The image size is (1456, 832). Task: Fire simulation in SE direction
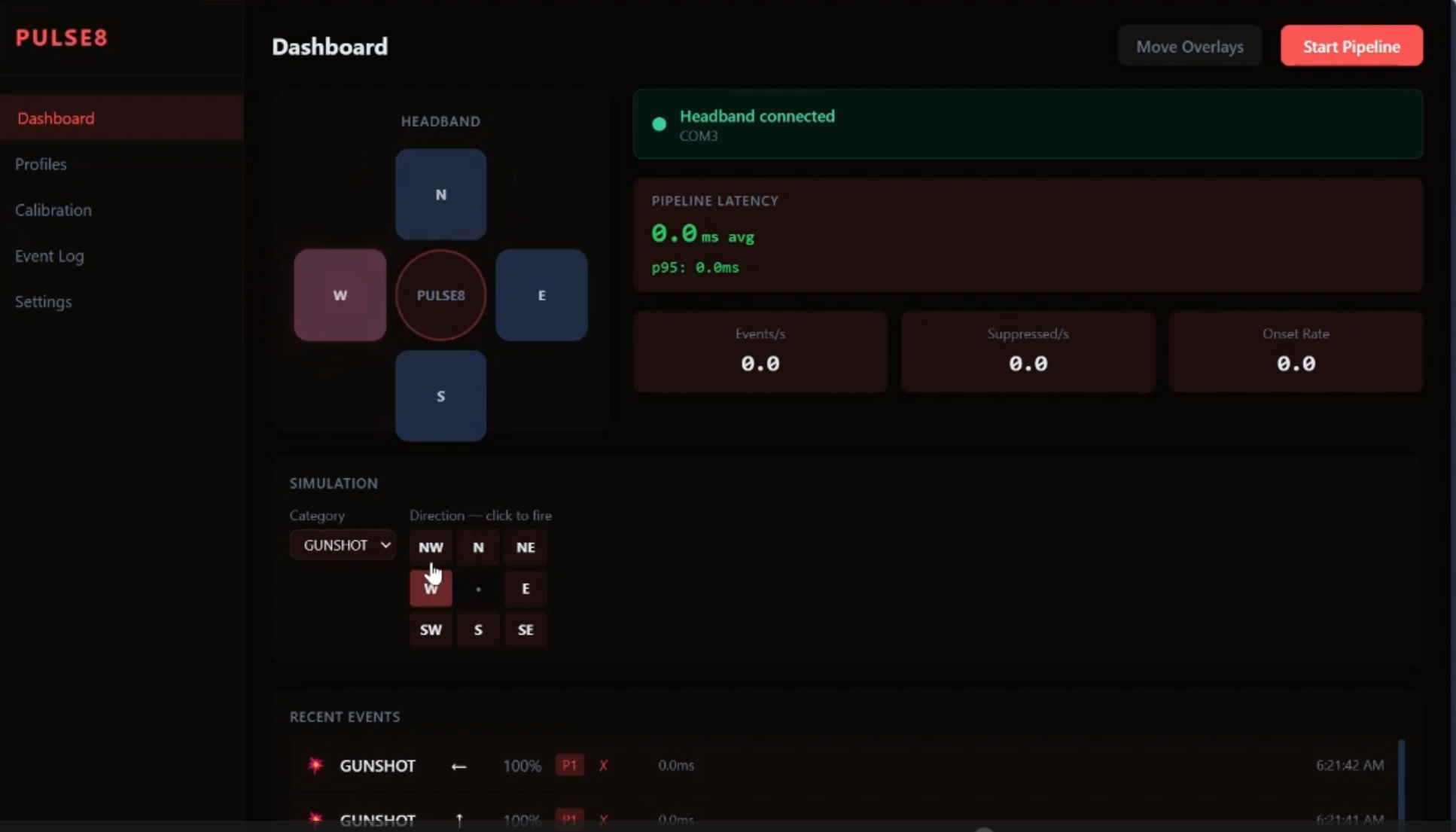tap(525, 629)
